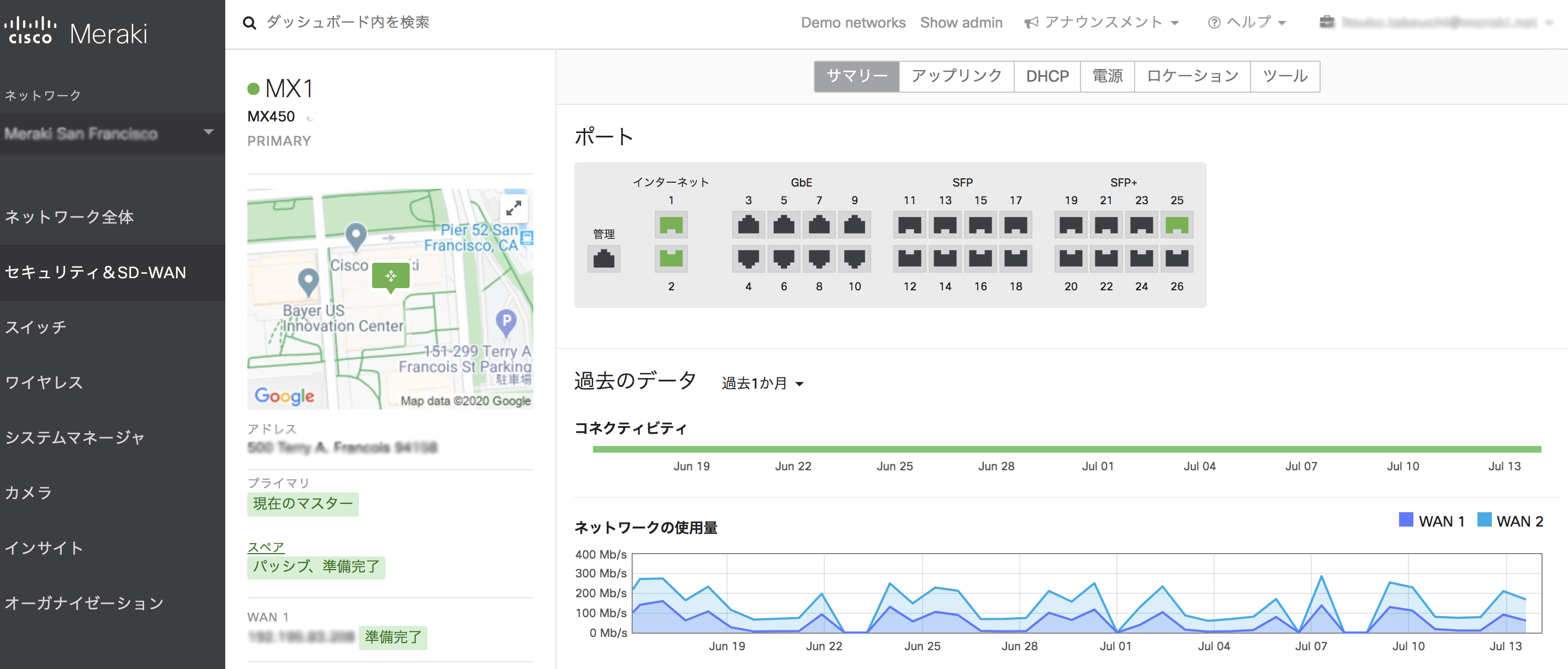Select SFP port 12 icon
This screenshot has width=1568, height=669.
(909, 258)
